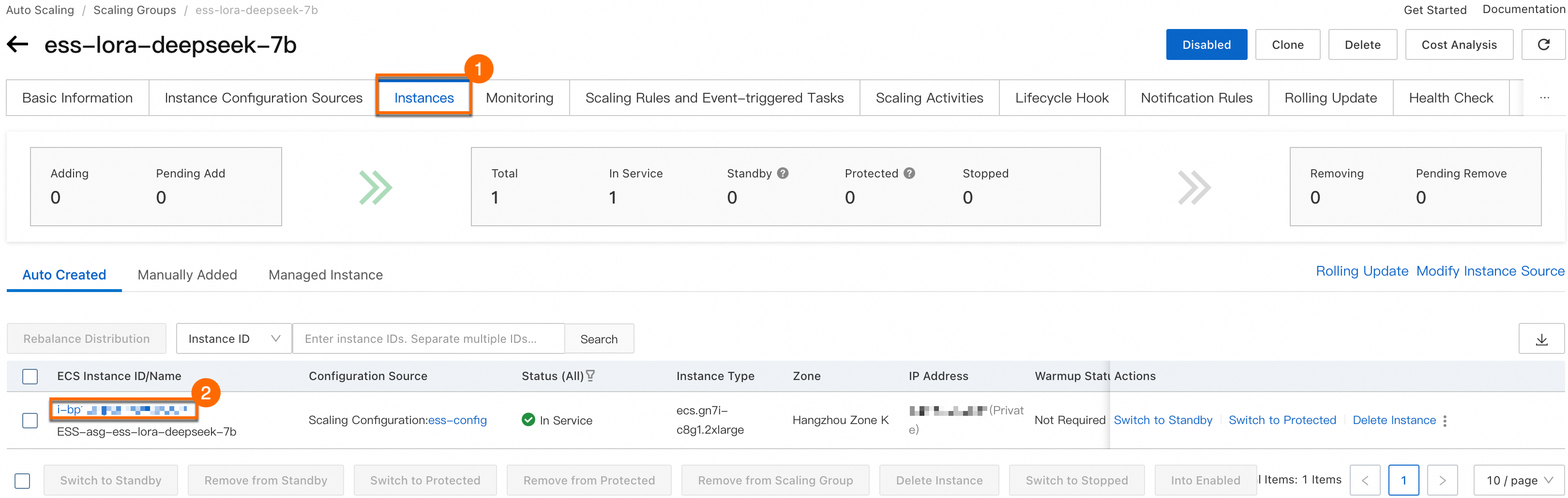This screenshot has width=1568, height=498.
Task: Click the download instance list icon
Action: coord(1541,339)
